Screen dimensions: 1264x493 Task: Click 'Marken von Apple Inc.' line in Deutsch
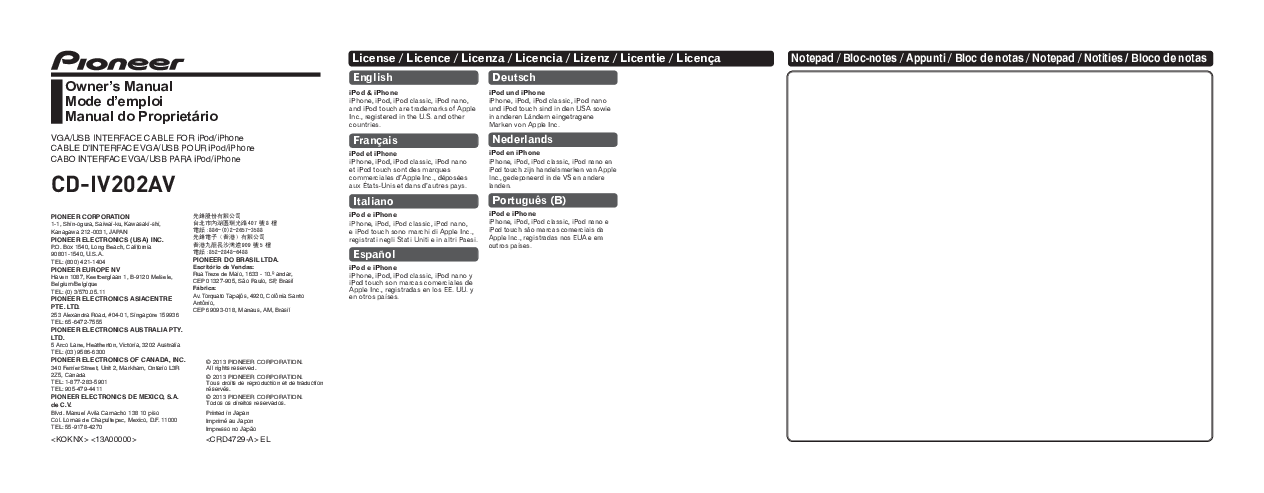tap(523, 123)
